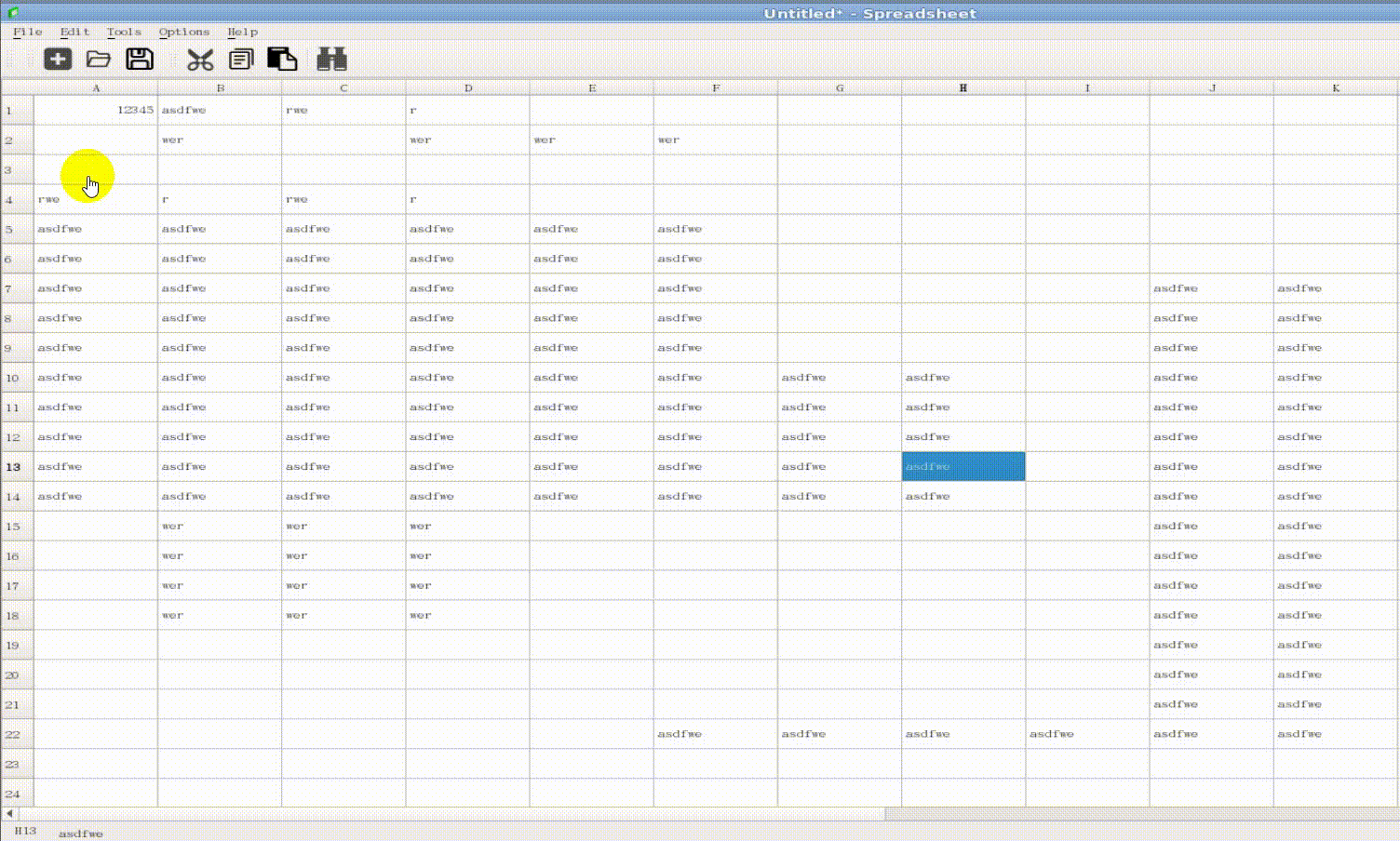Click the horizontal scrollbar track

tap(465, 812)
